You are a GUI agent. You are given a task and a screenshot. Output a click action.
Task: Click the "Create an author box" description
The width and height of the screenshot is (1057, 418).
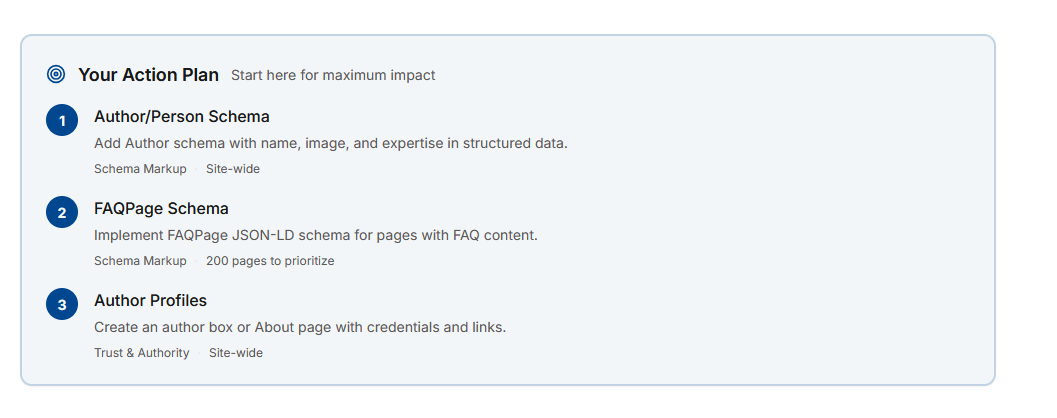click(300, 327)
